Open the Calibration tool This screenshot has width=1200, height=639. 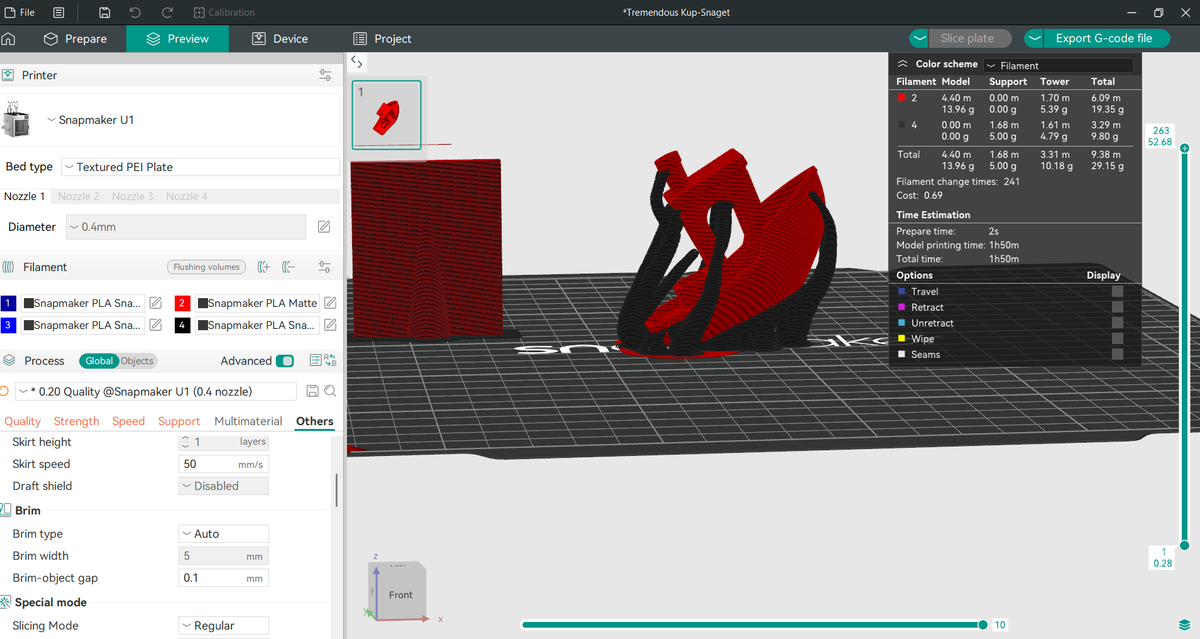222,12
